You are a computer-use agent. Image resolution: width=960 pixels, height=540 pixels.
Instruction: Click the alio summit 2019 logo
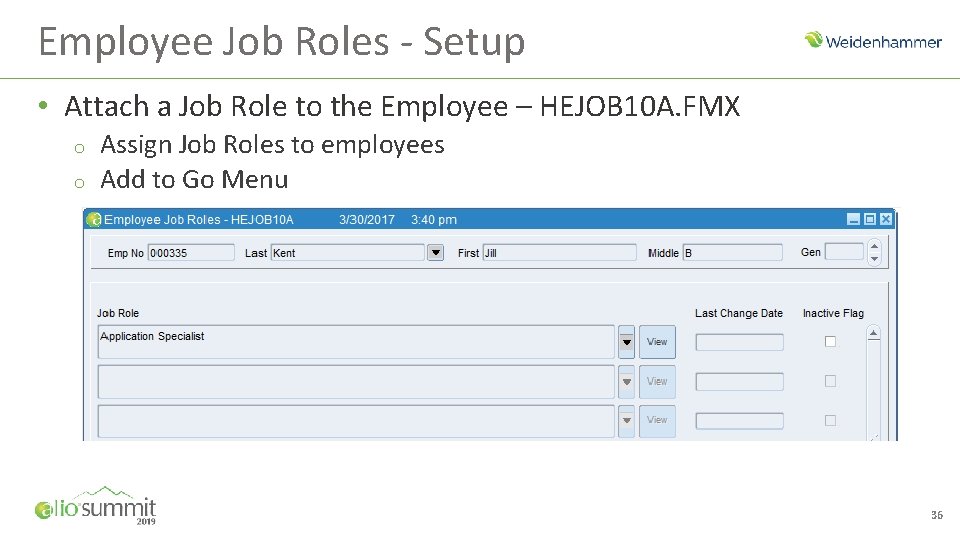coord(96,505)
